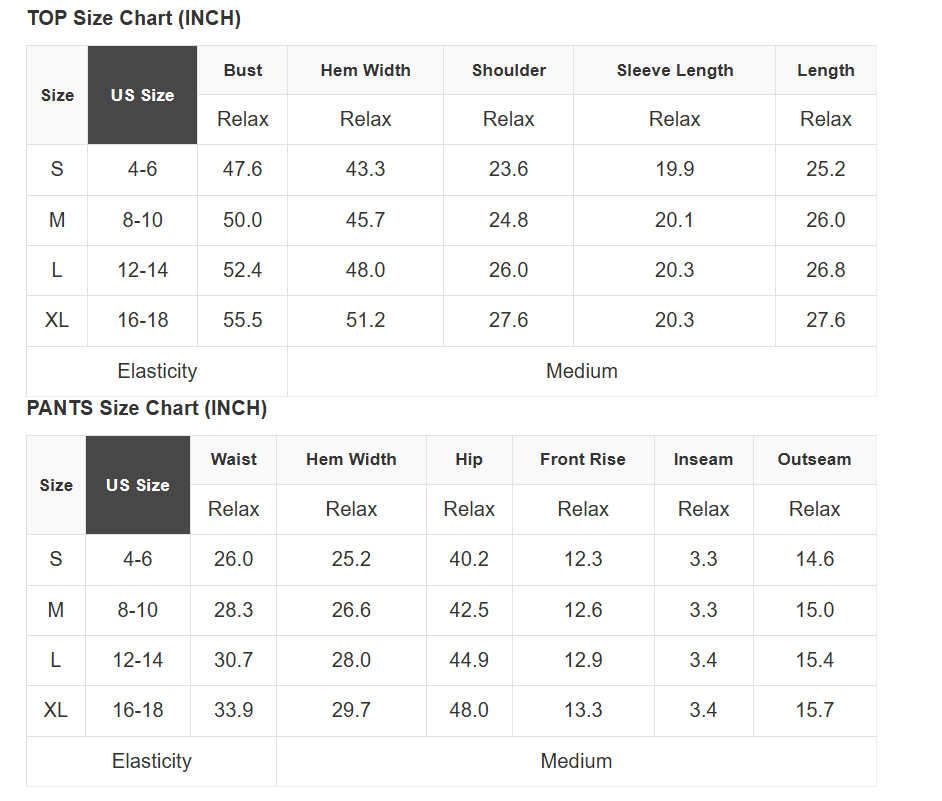The image size is (942, 801).
Task: Click the Front Rise column header
Action: pos(583,460)
